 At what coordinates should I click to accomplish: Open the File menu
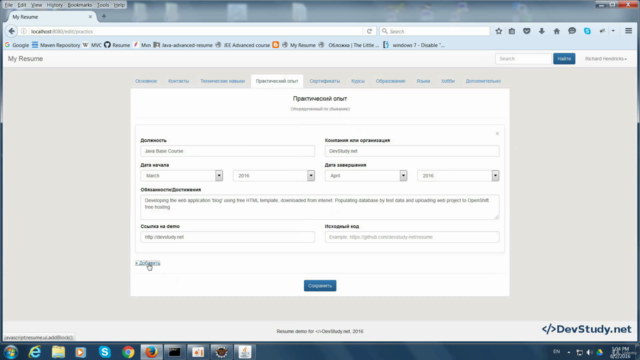9,5
